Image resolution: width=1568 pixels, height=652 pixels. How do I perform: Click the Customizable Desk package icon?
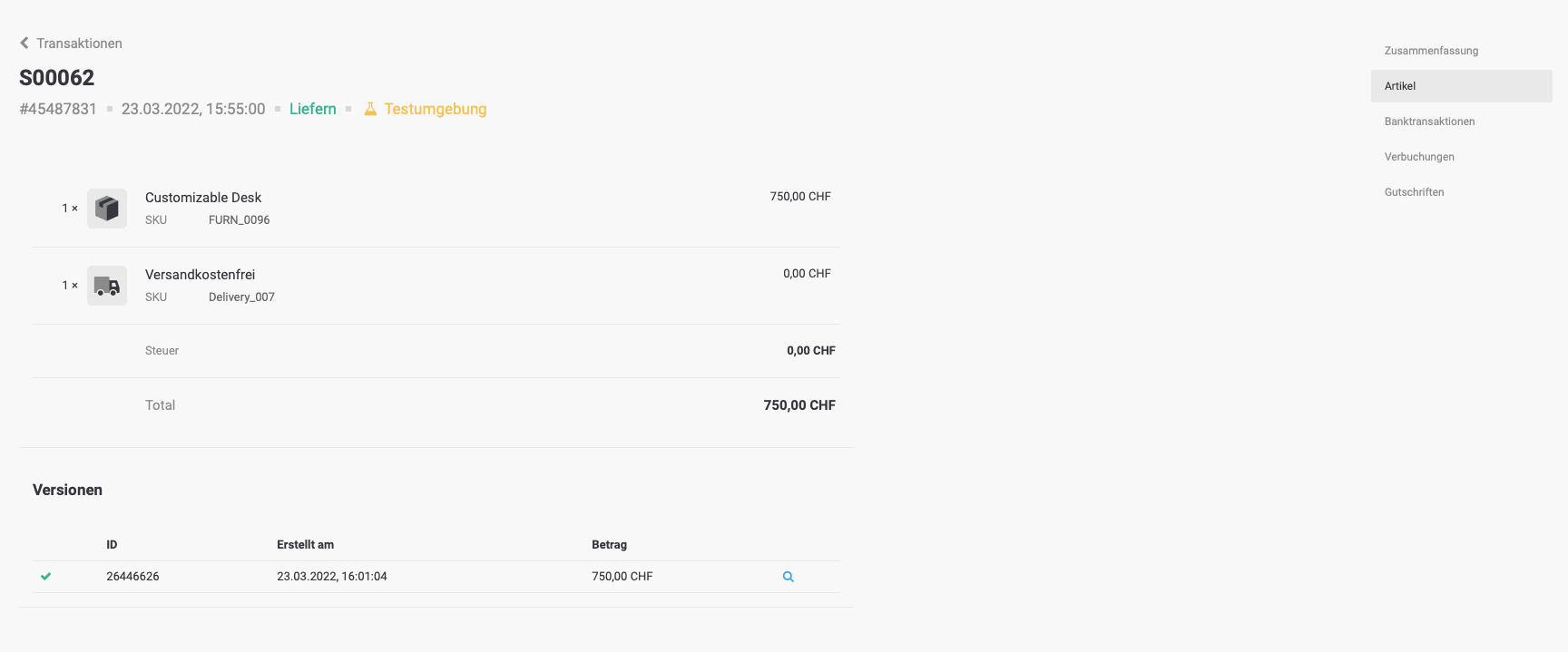(107, 209)
